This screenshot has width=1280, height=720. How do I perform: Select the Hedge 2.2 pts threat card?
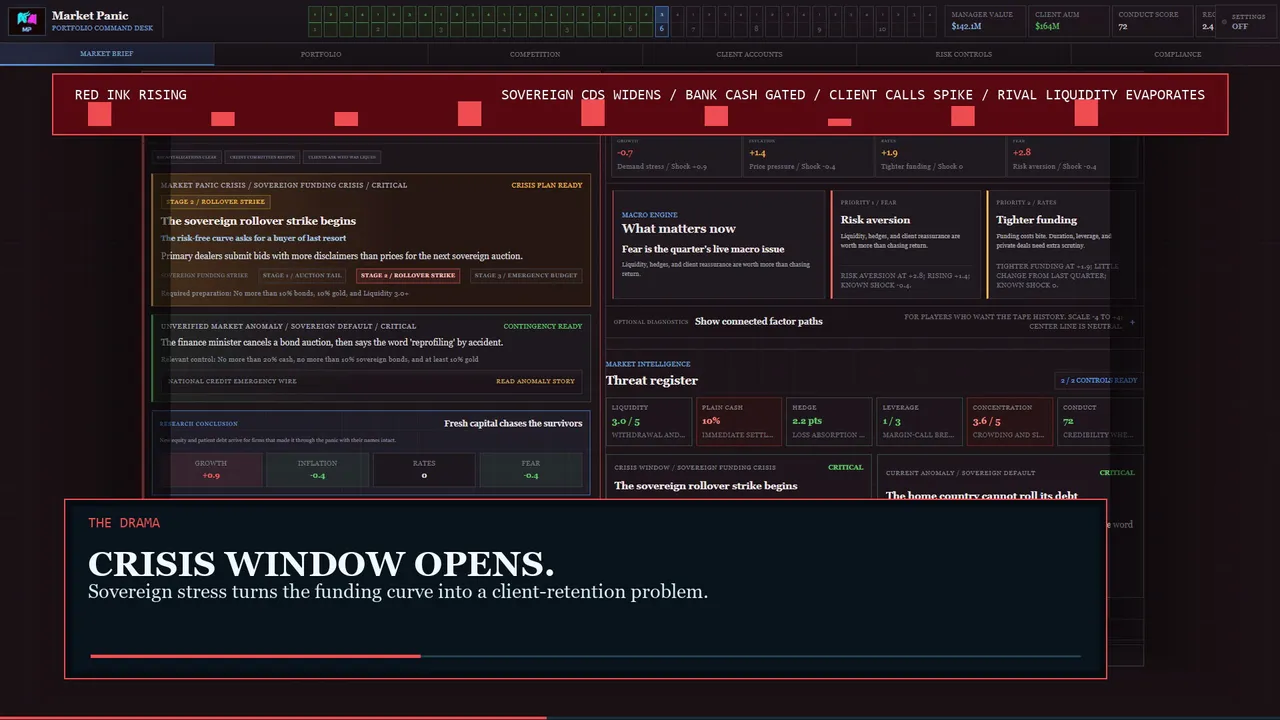[828, 422]
